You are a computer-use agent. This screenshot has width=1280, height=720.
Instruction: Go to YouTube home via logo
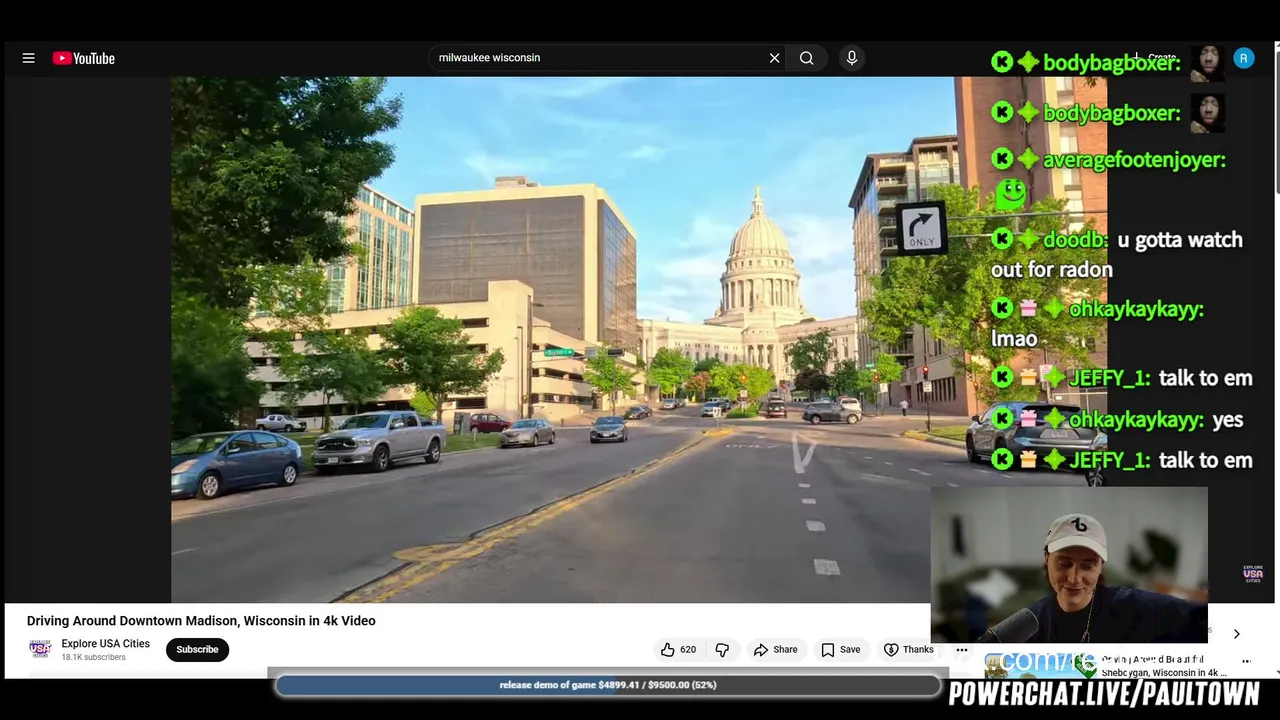[84, 58]
